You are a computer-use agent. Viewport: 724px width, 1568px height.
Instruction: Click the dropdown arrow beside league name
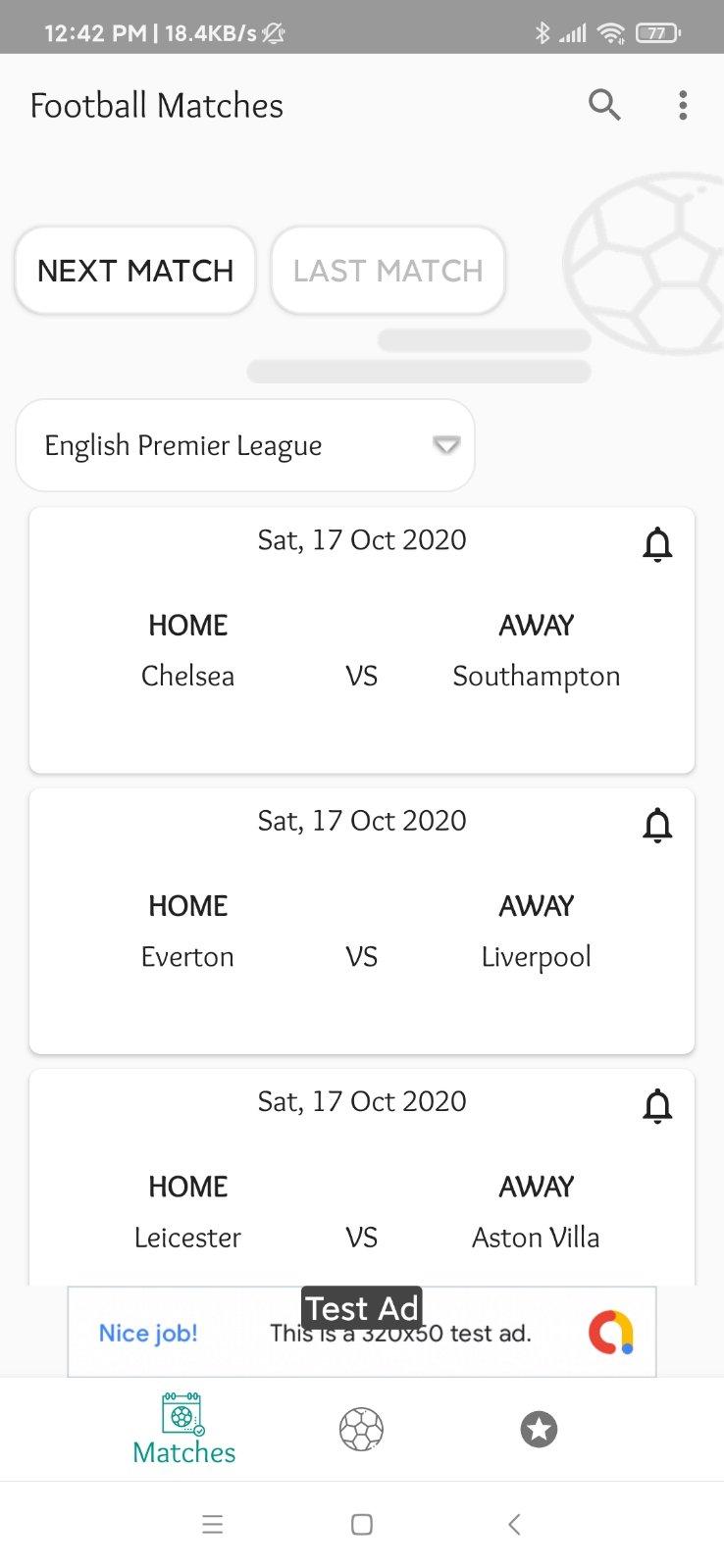tap(446, 445)
